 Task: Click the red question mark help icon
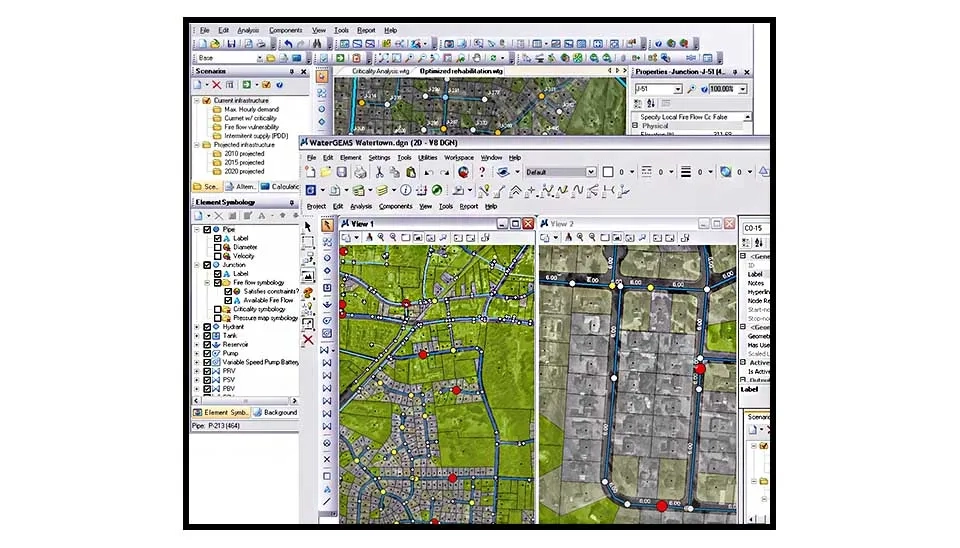482,172
